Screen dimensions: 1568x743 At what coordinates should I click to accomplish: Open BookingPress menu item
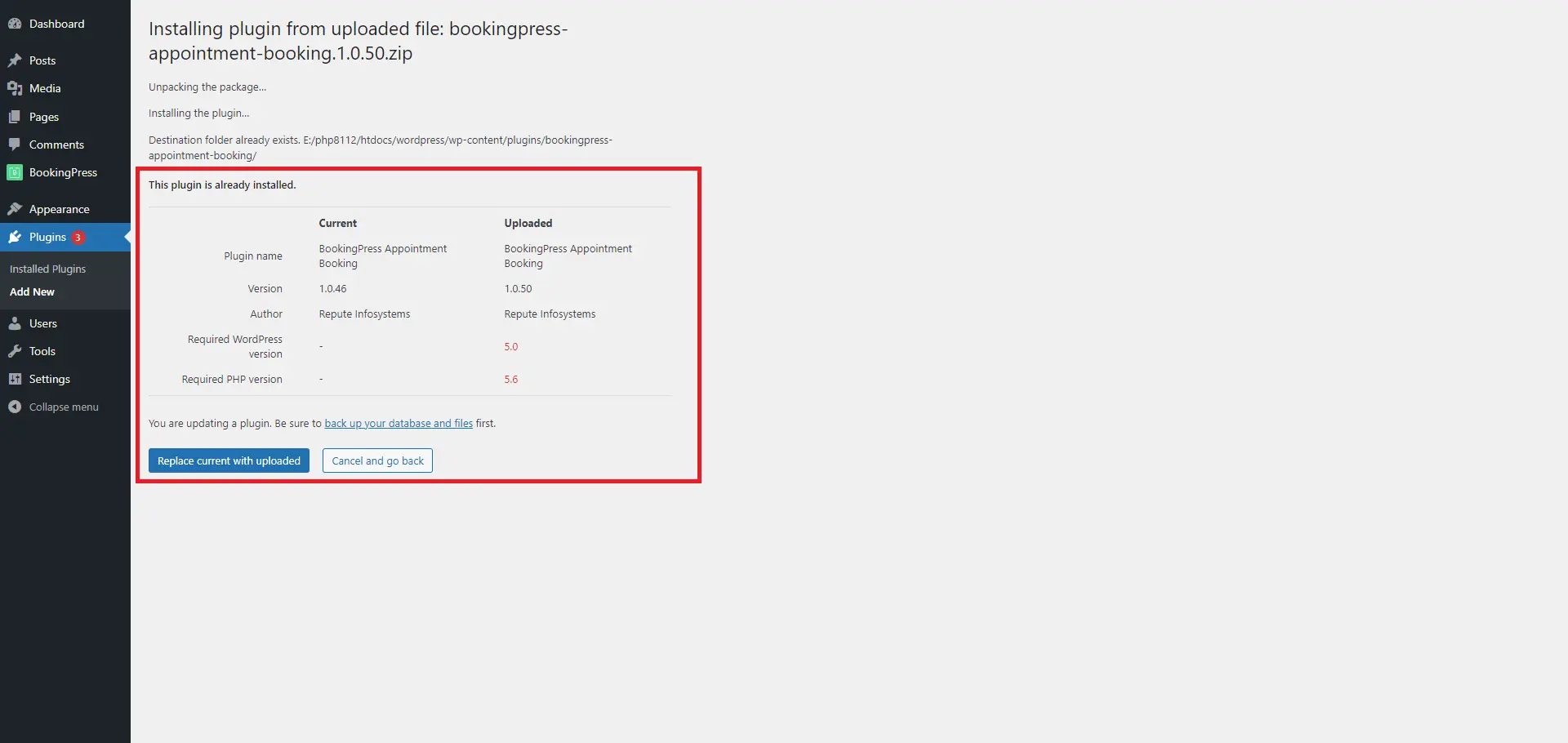click(x=65, y=172)
